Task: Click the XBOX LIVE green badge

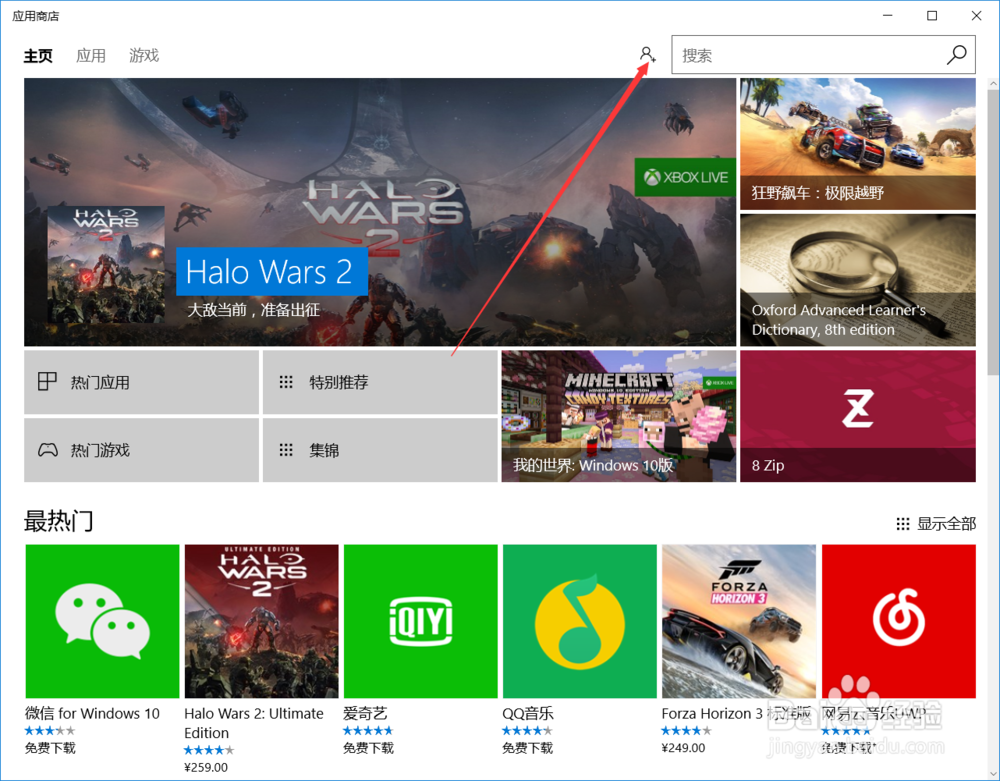Action: click(685, 177)
